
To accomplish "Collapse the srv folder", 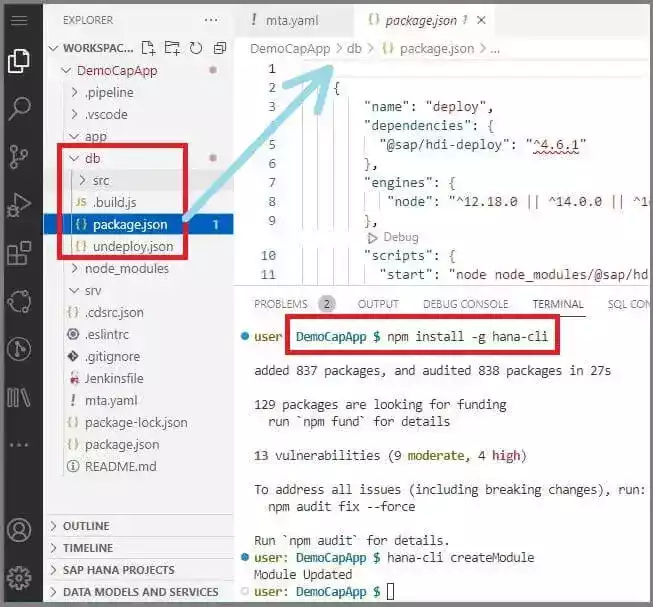I will pyautogui.click(x=75, y=291).
